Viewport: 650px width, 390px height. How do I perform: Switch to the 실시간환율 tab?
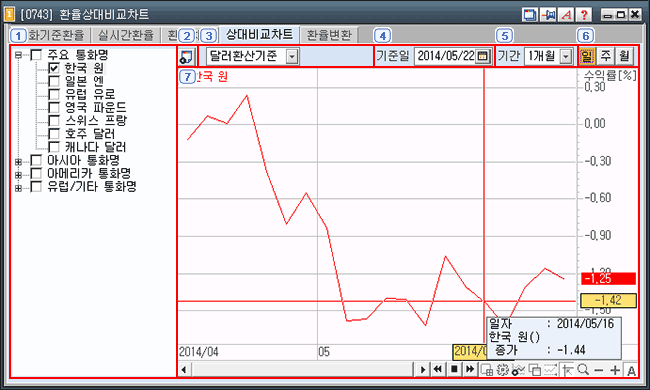coord(126,35)
